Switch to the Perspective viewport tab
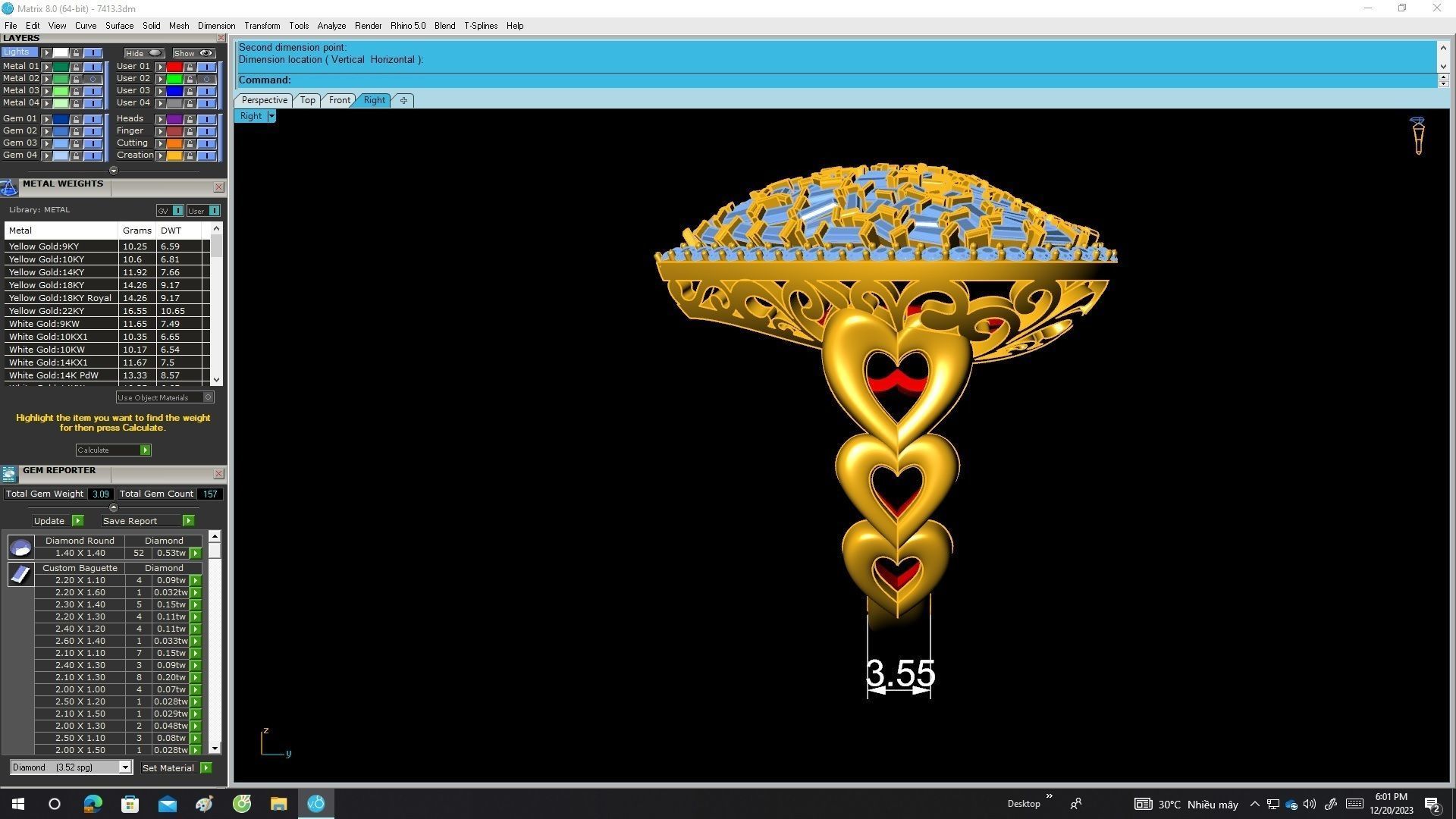1456x819 pixels. 264,100
